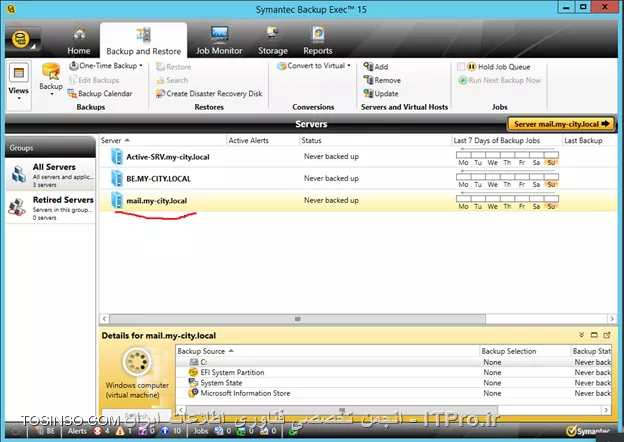Click the Jobs label in status bar
This screenshot has height=442, width=624.
[201, 431]
